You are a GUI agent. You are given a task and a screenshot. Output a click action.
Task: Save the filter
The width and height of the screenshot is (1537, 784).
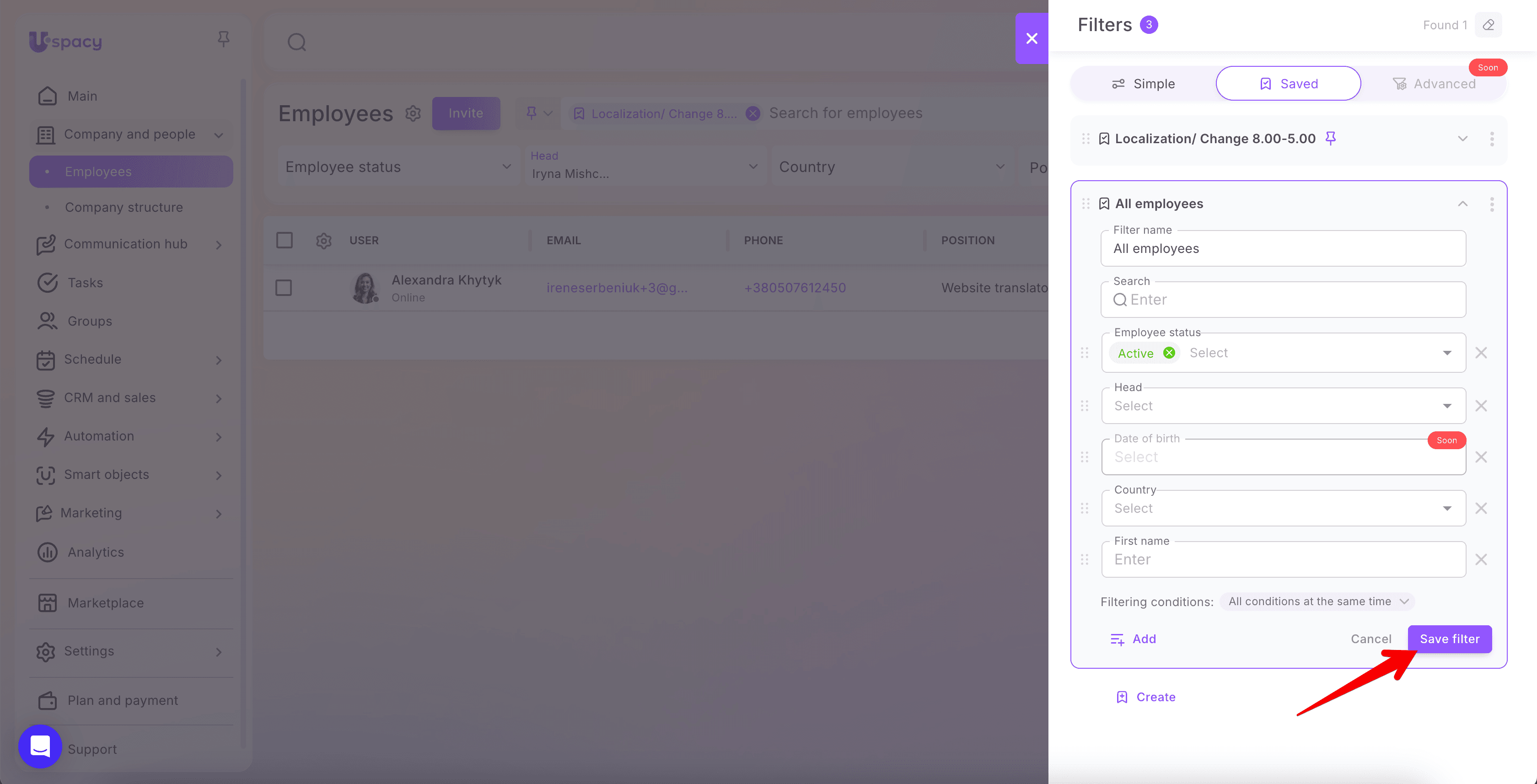click(x=1449, y=639)
